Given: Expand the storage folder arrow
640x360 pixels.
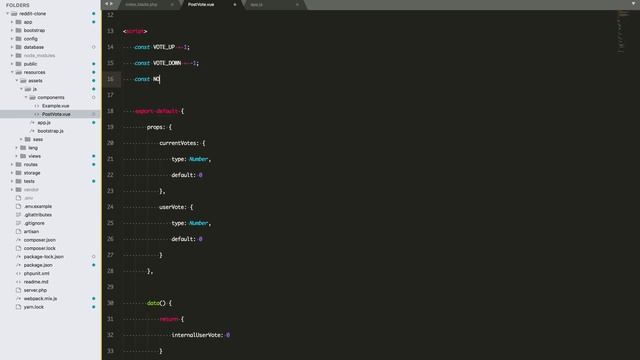Looking at the screenshot, I should [x=12, y=173].
